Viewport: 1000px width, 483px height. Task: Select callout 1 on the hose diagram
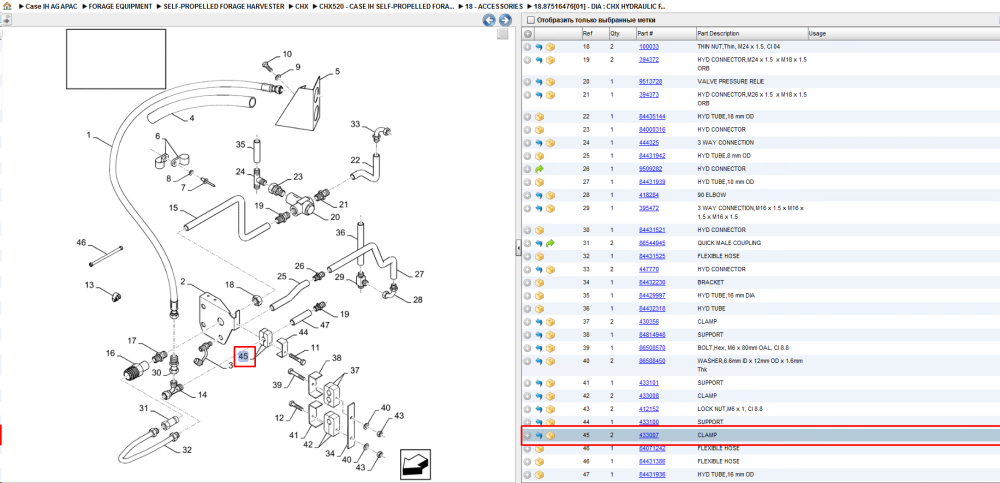[x=89, y=135]
